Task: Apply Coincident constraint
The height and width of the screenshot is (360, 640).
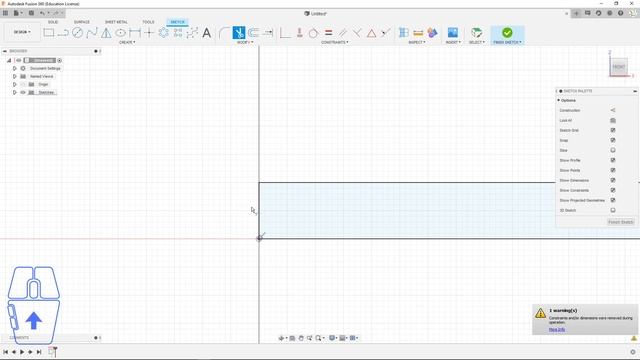Action: (300, 33)
